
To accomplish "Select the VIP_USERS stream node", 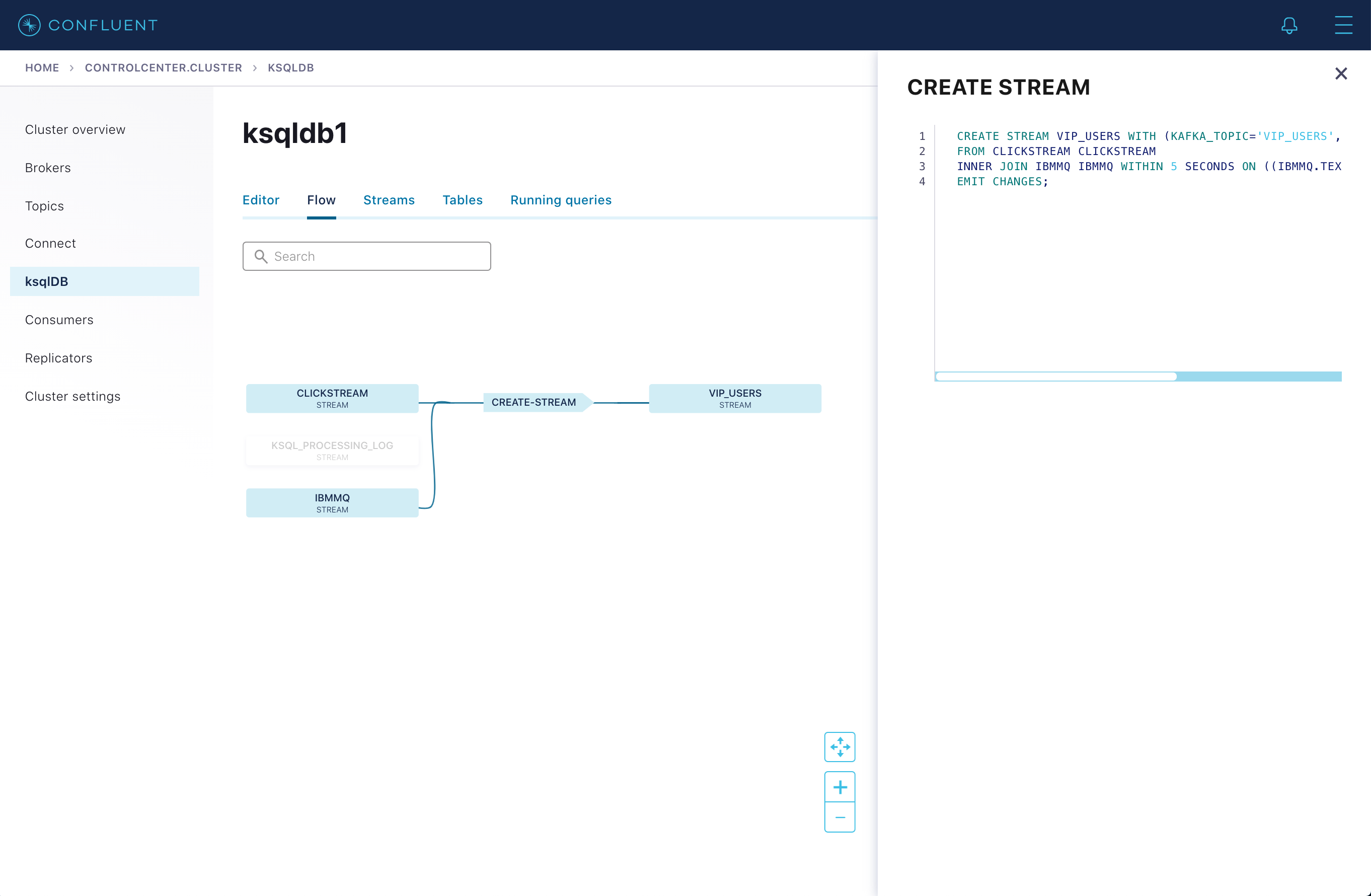I will click(x=734, y=398).
